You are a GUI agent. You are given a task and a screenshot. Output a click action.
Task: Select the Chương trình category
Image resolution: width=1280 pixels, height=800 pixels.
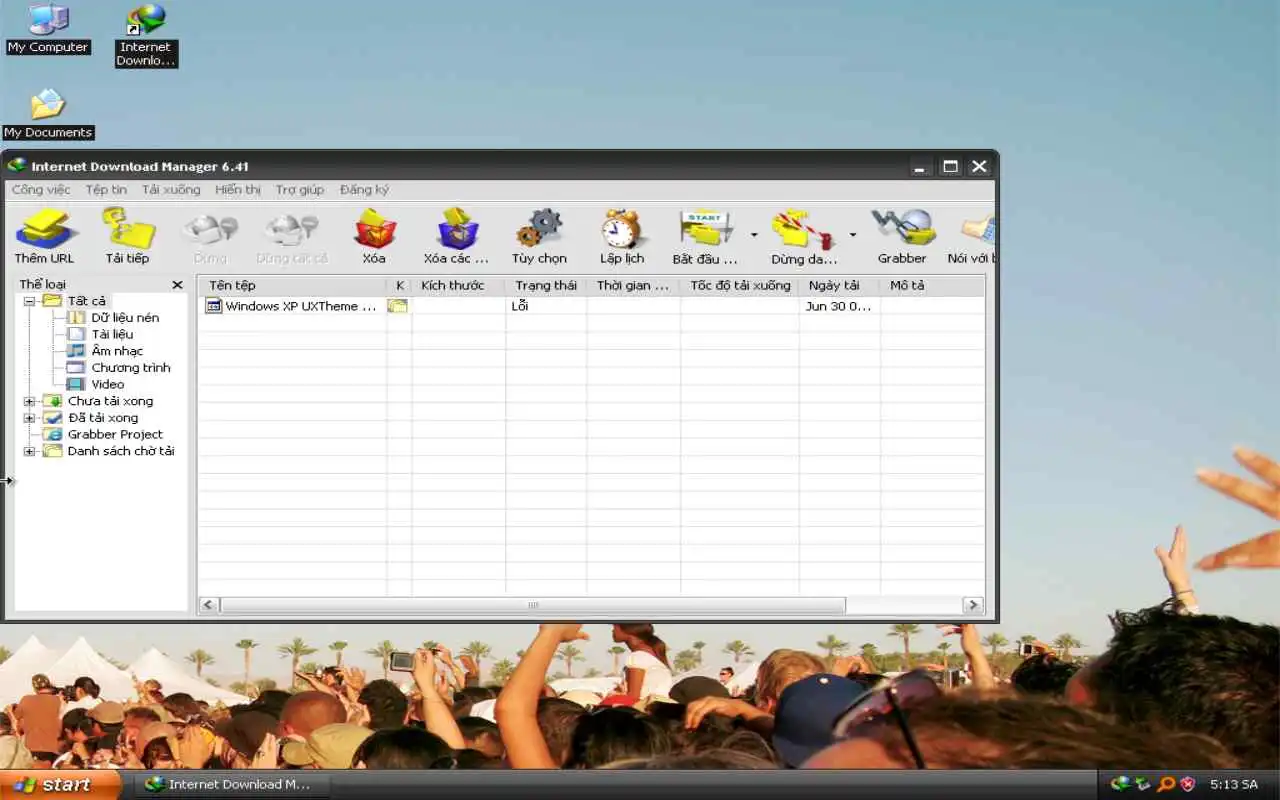pyautogui.click(x=119, y=368)
